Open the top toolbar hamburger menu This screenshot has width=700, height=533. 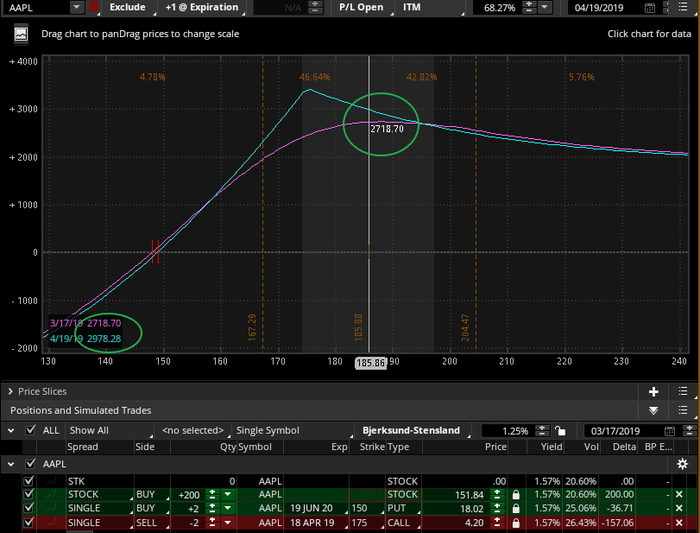pos(683,7)
